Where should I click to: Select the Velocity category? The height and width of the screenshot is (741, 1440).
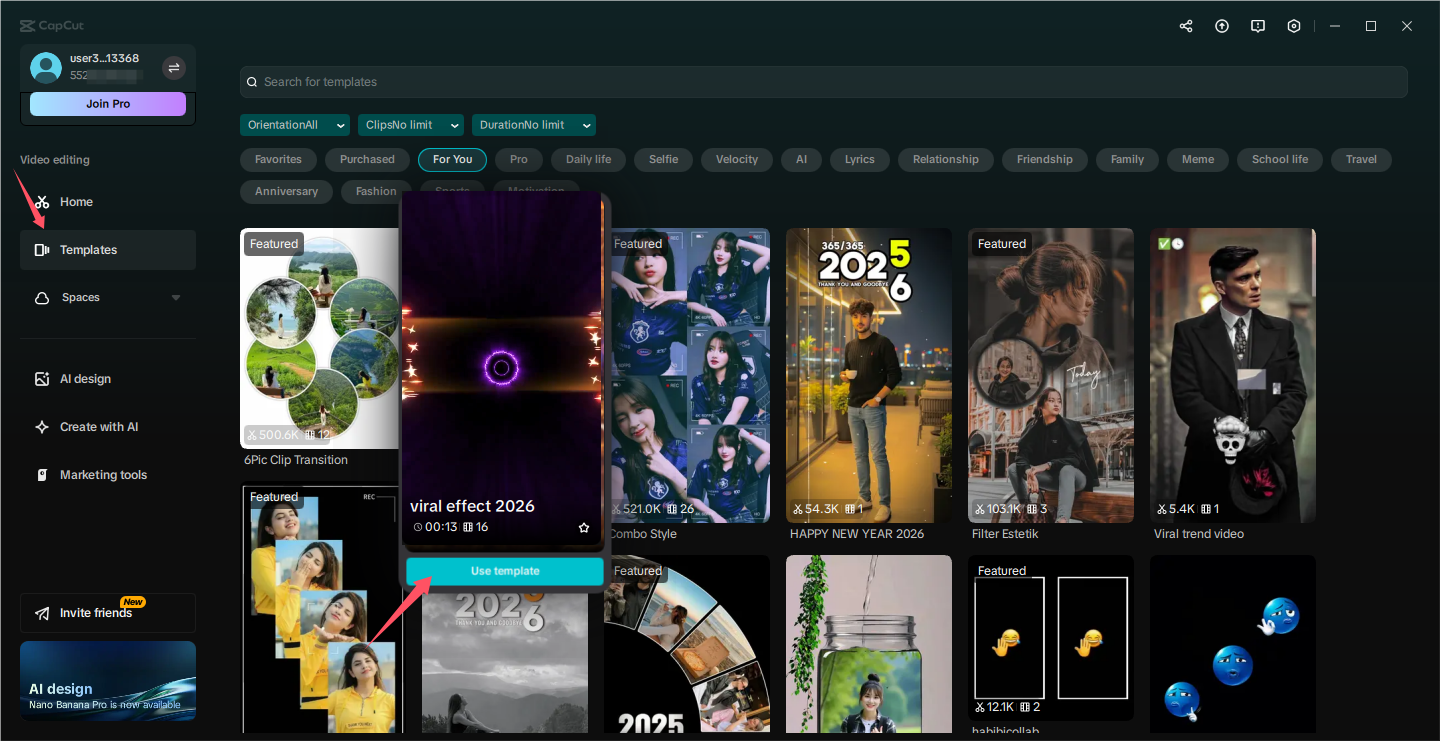tap(737, 159)
